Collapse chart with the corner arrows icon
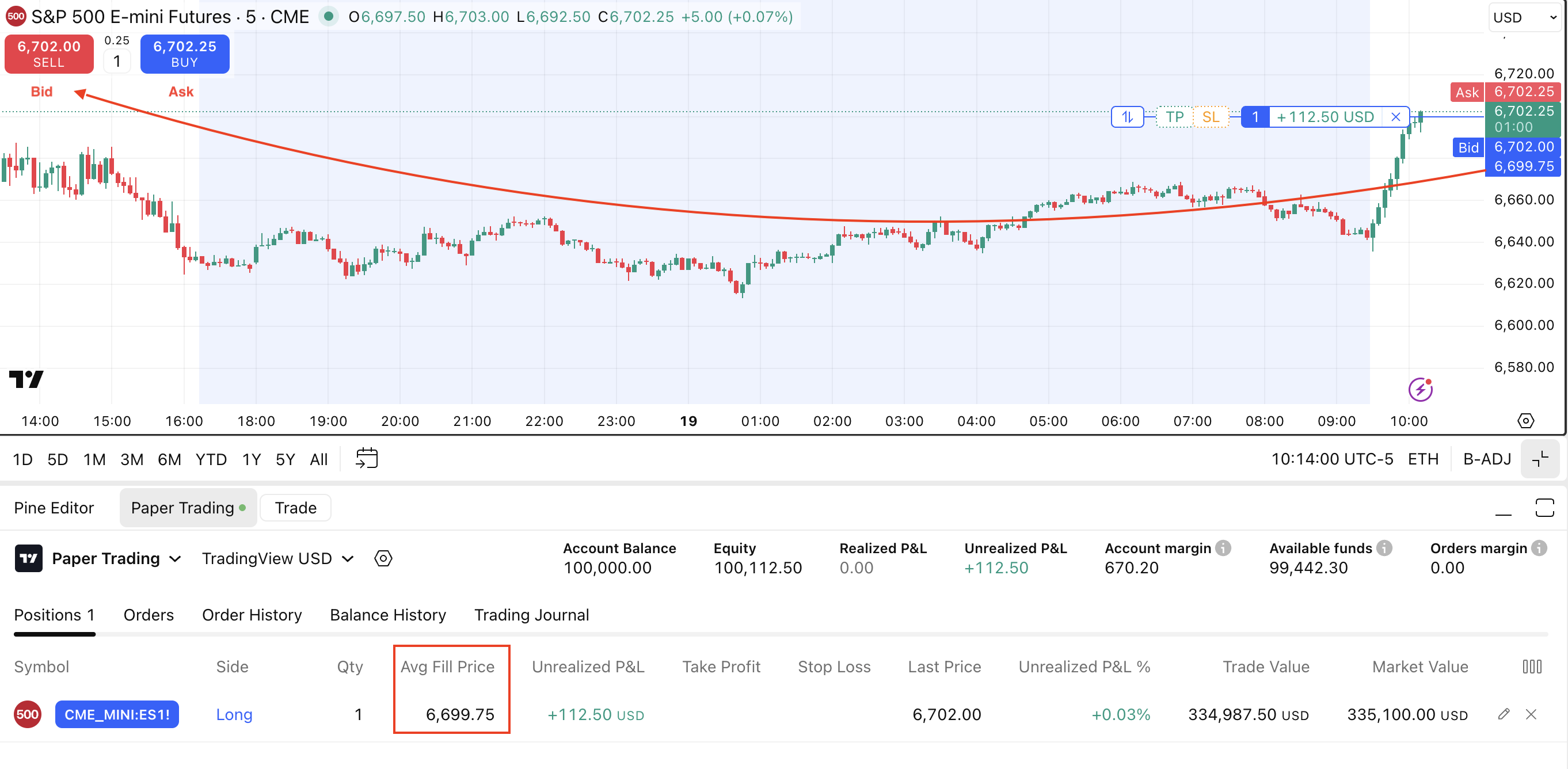The image size is (1568, 769). tap(1540, 459)
